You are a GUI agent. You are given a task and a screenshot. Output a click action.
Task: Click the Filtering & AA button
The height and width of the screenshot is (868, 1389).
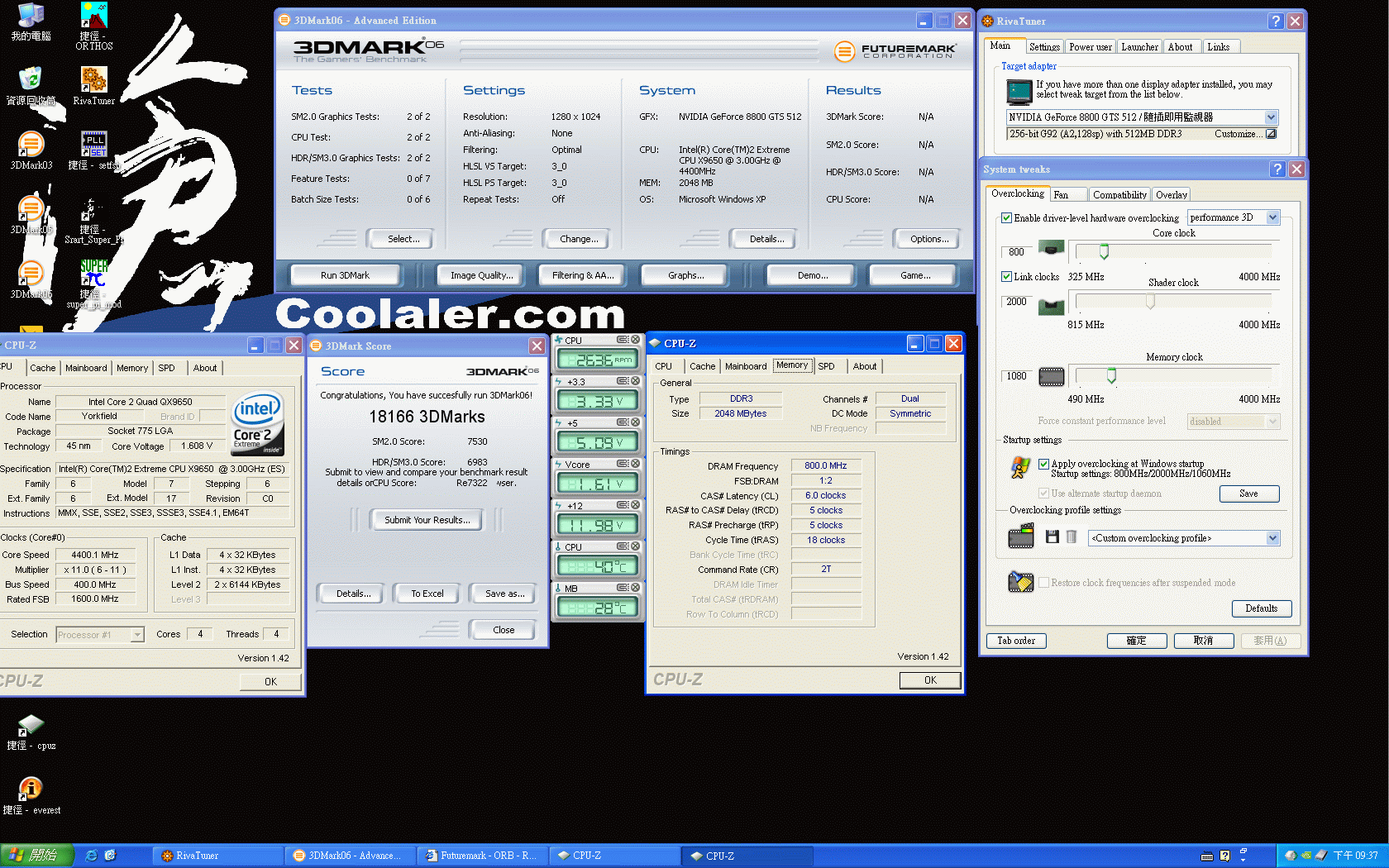tap(583, 275)
